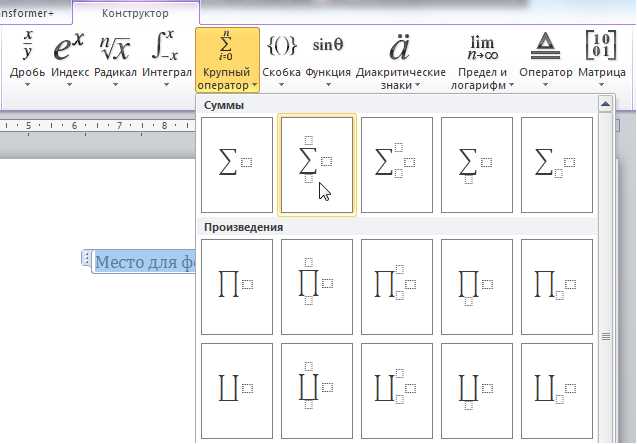Screen dimensions: 637x444
Task: Expand the Индекс dropdown arrow
Action: coord(69,84)
